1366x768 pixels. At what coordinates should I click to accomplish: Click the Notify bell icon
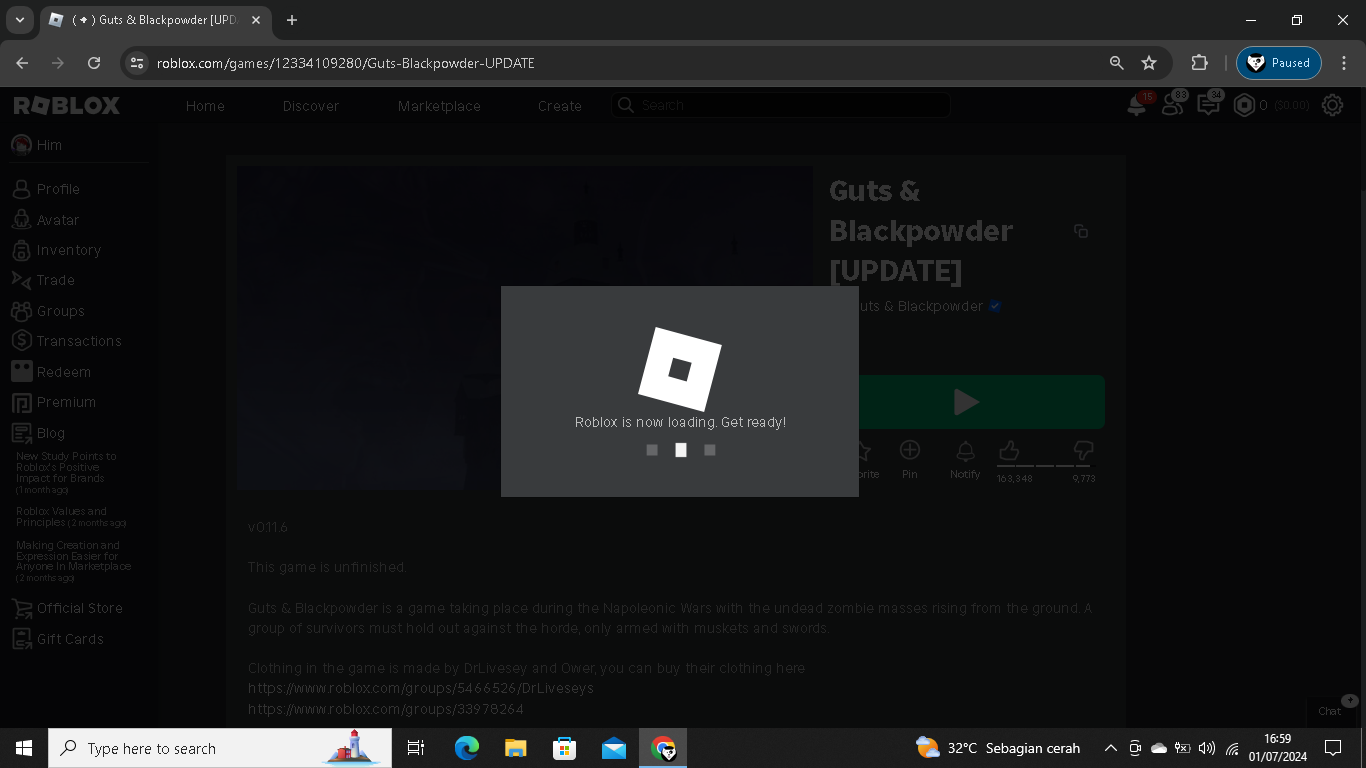965,451
